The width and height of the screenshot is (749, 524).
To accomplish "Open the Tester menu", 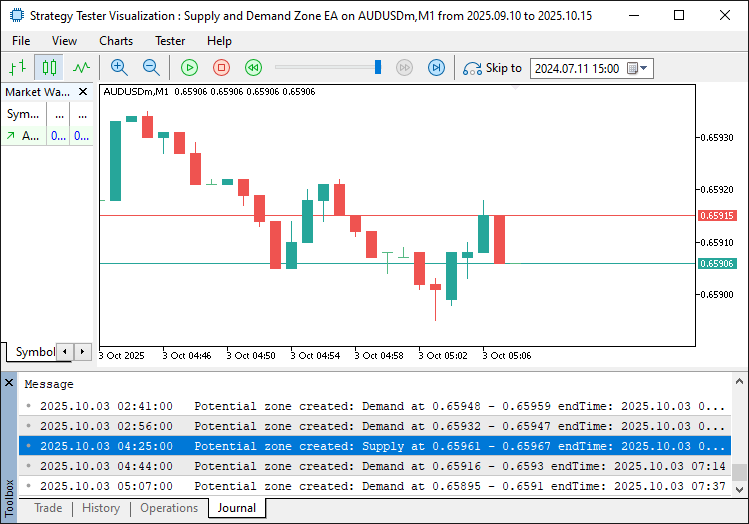I will coord(170,41).
